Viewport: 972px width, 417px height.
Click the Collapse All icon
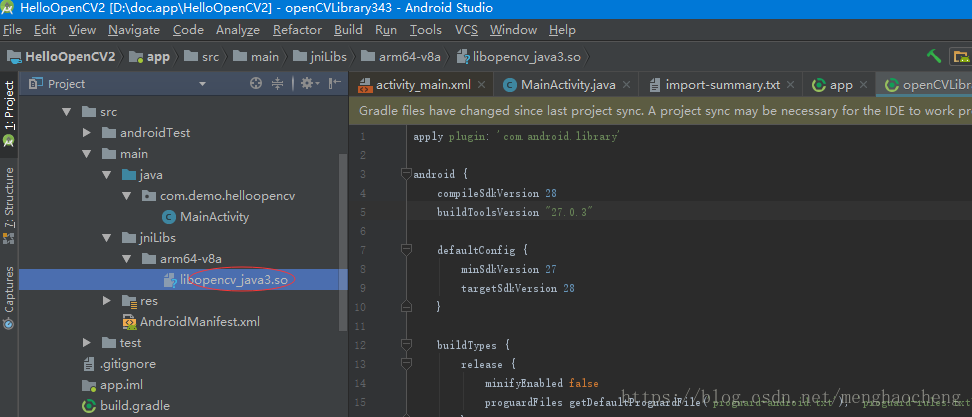(278, 83)
